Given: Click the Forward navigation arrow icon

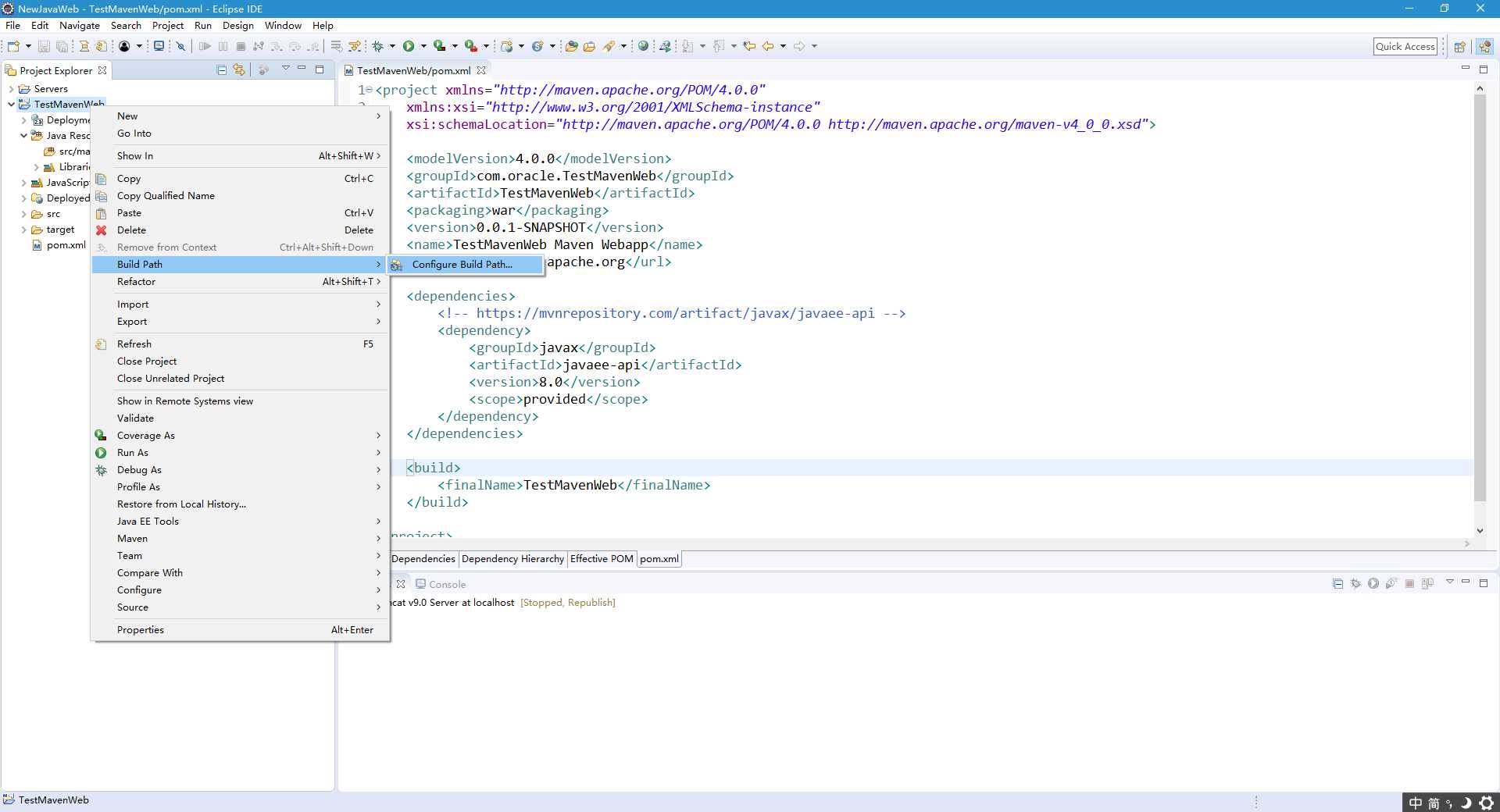Looking at the screenshot, I should click(x=799, y=46).
